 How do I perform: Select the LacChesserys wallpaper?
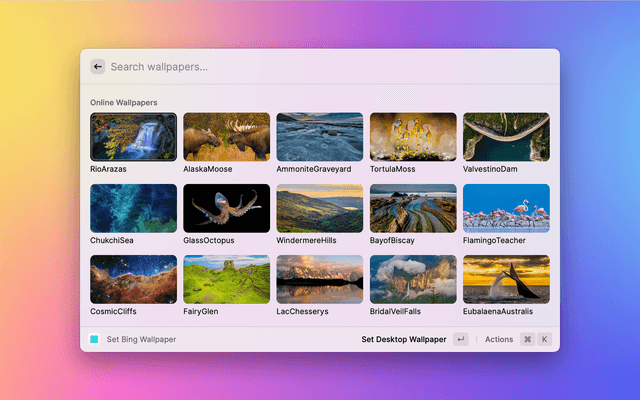[x=319, y=279]
